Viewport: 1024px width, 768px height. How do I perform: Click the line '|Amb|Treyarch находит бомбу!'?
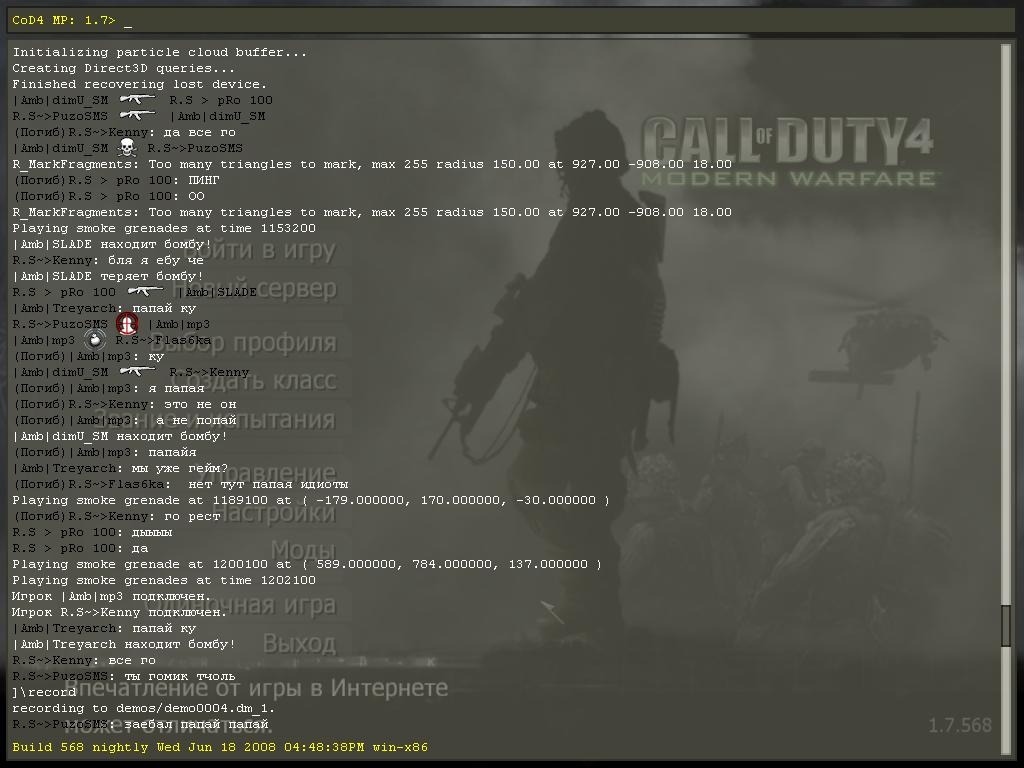point(123,644)
